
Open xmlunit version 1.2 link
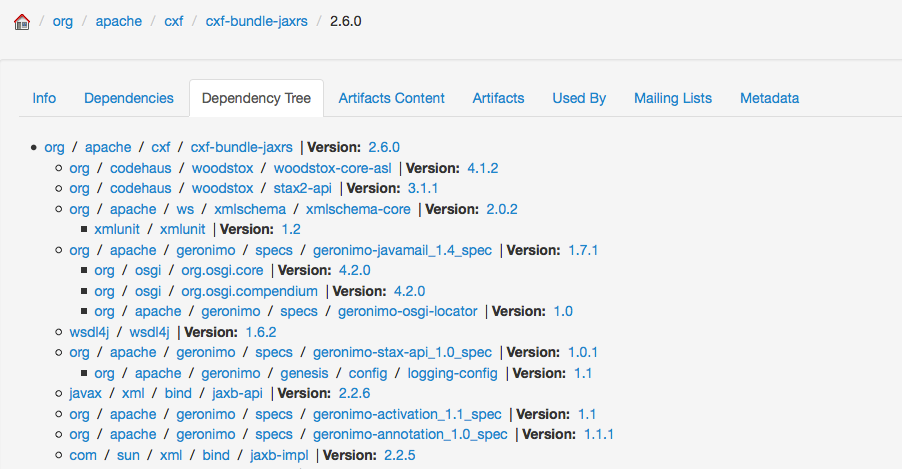(263, 229)
